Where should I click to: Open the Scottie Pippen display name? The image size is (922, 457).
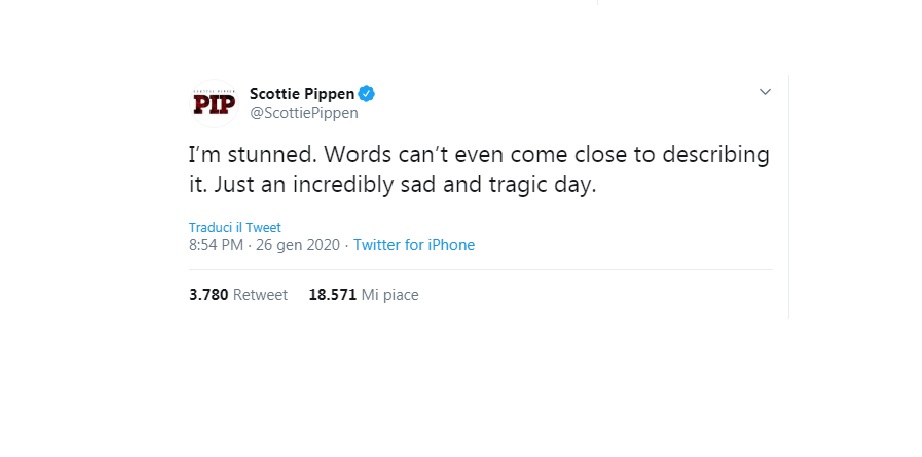click(302, 94)
